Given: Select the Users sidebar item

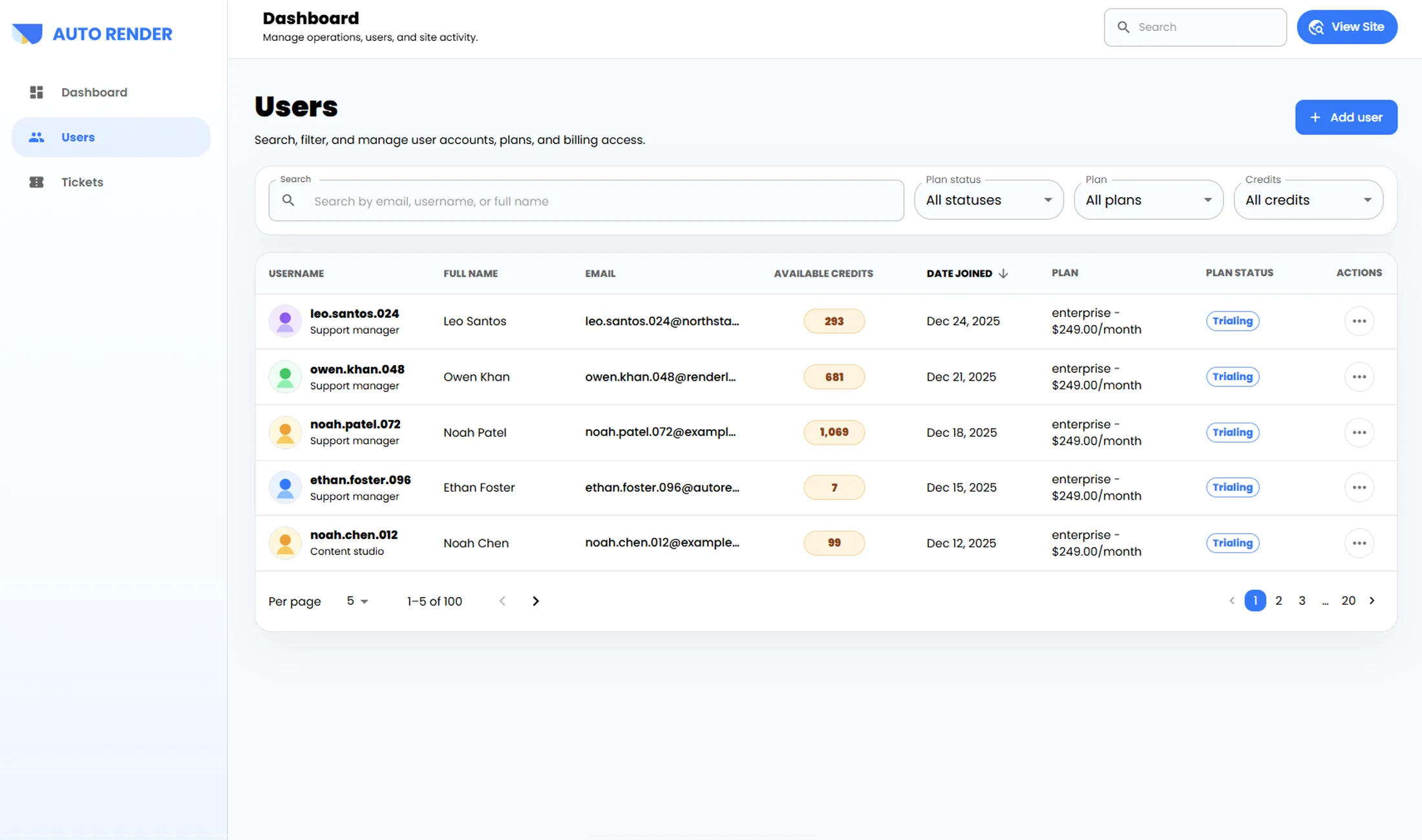Looking at the screenshot, I should click(x=111, y=137).
